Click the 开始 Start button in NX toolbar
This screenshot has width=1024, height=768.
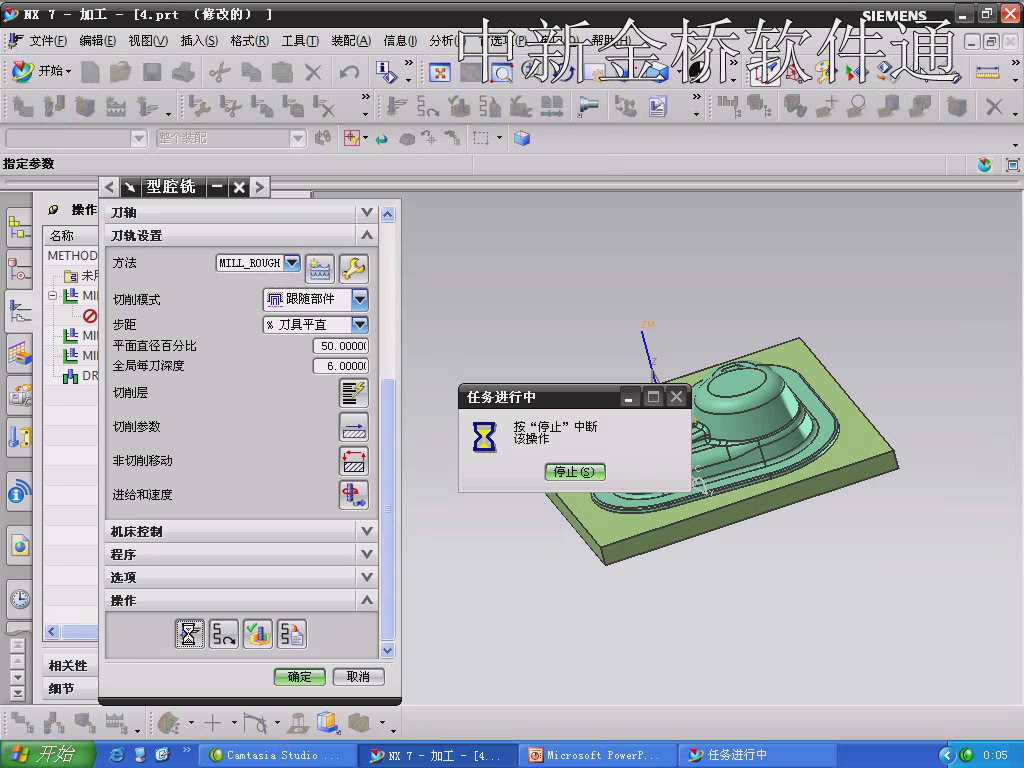pyautogui.click(x=40, y=71)
